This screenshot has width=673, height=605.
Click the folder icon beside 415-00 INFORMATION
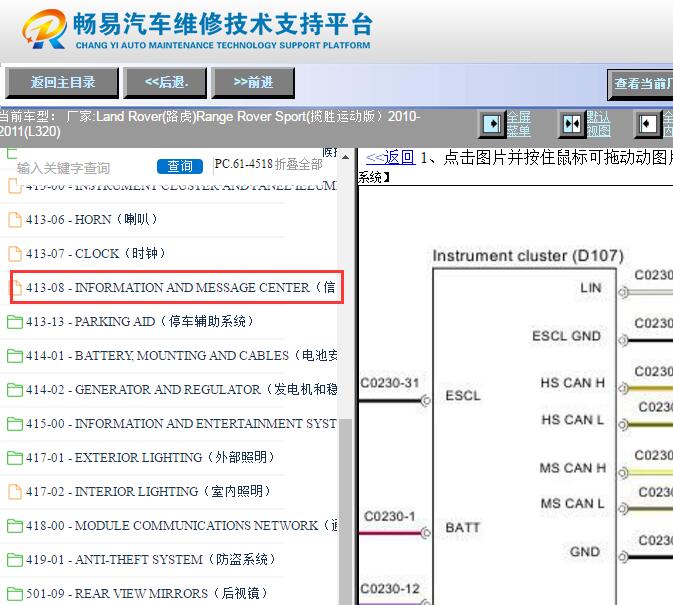(15, 424)
